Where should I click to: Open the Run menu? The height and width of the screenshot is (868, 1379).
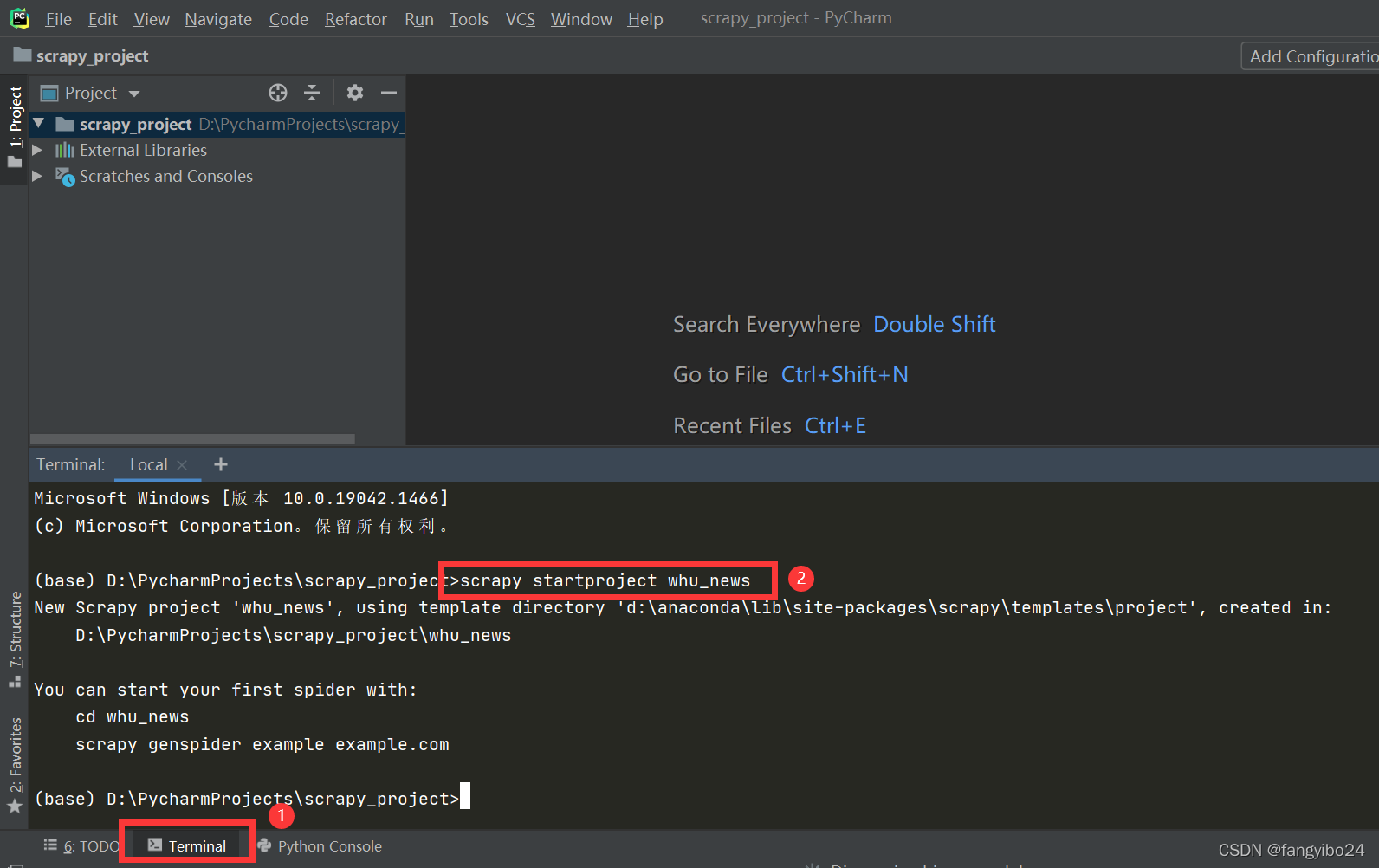click(x=419, y=19)
